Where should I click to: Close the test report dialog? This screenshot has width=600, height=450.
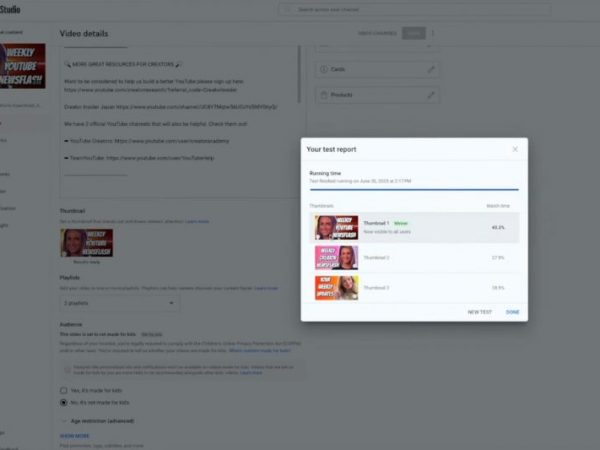[x=515, y=149]
